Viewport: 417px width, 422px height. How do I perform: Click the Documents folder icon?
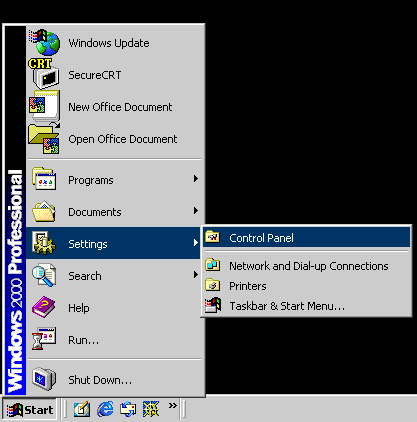click(x=44, y=211)
